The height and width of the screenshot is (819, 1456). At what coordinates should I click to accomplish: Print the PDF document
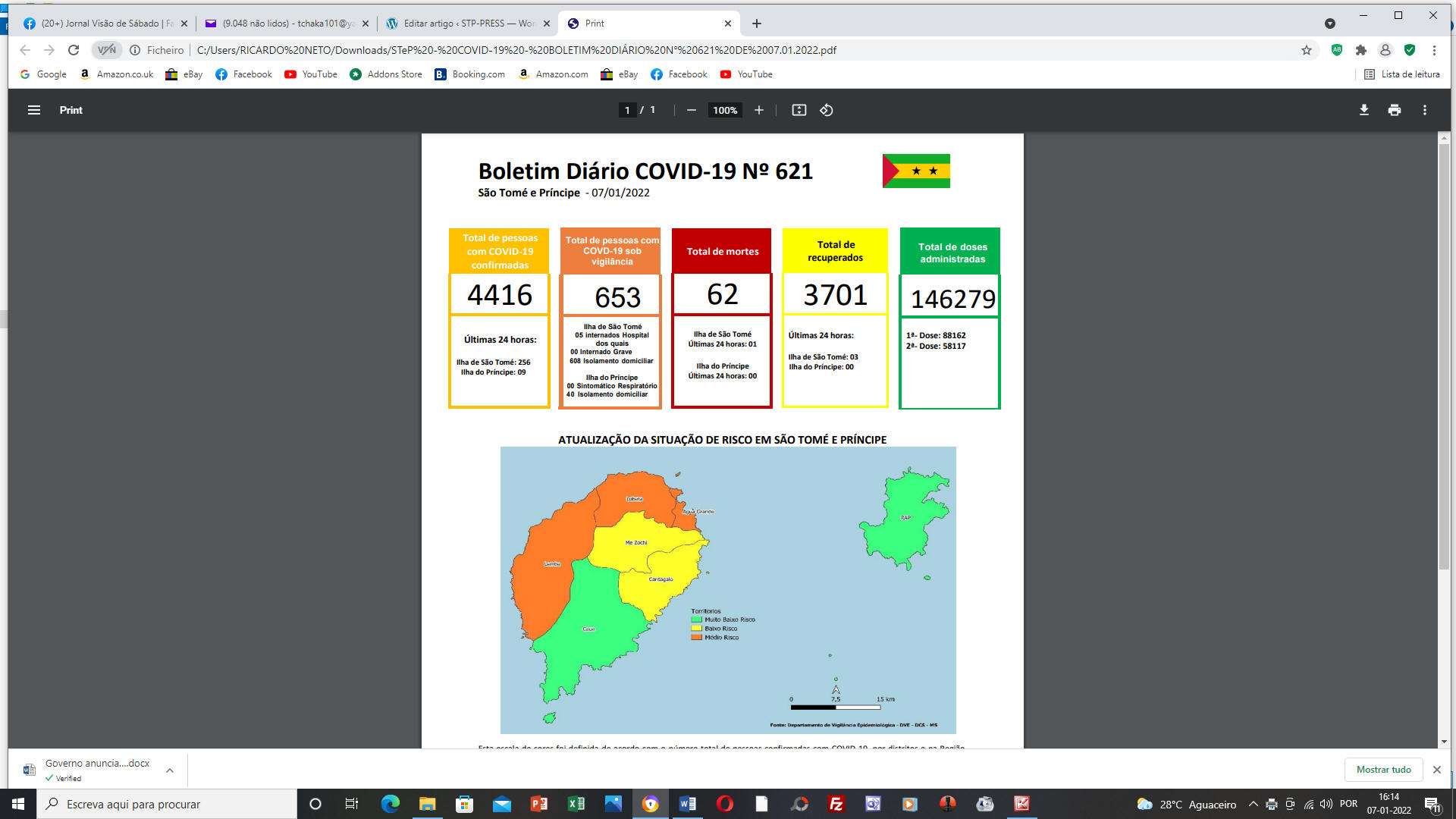pyautogui.click(x=1394, y=110)
